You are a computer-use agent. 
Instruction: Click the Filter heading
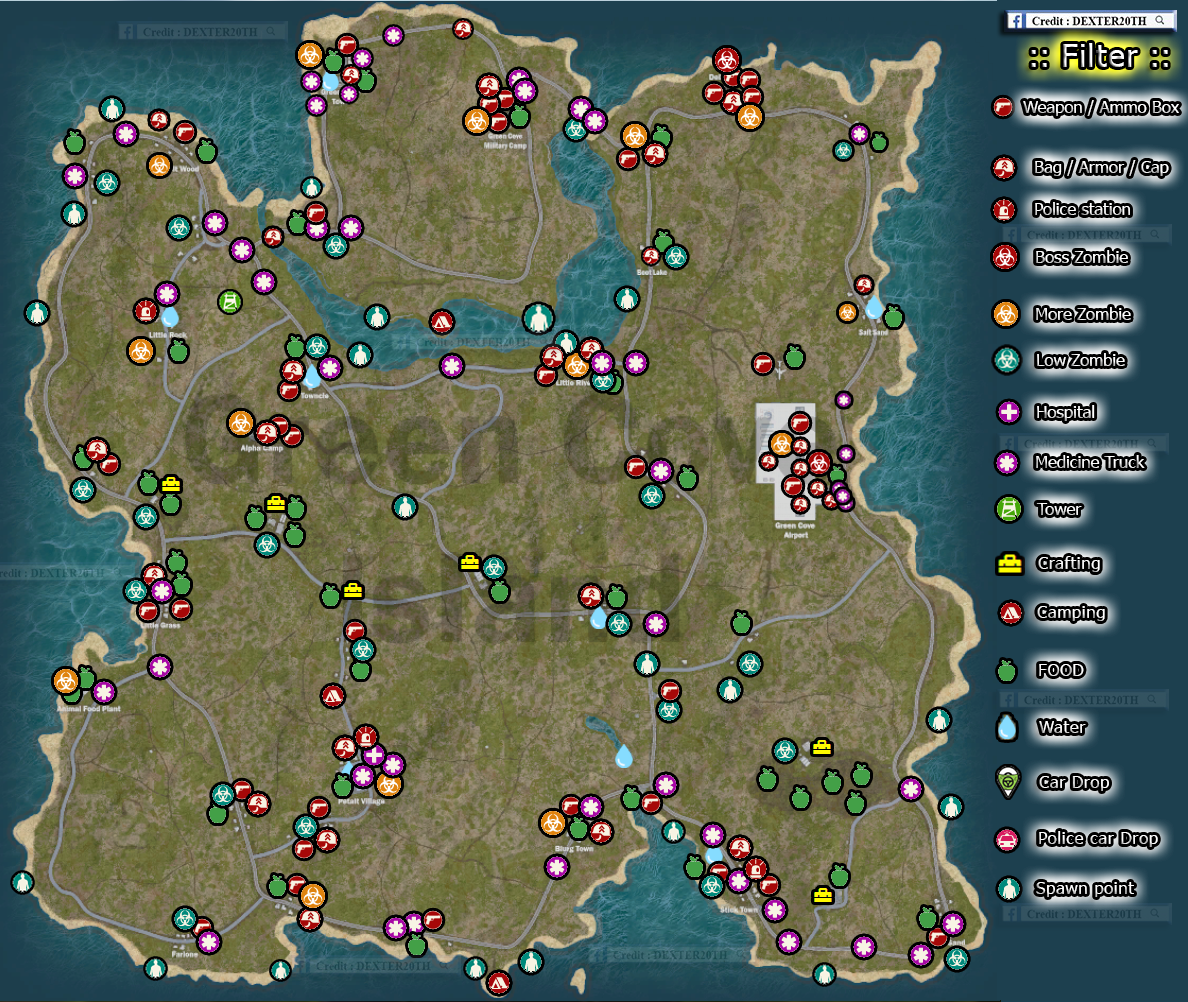(x=1099, y=57)
